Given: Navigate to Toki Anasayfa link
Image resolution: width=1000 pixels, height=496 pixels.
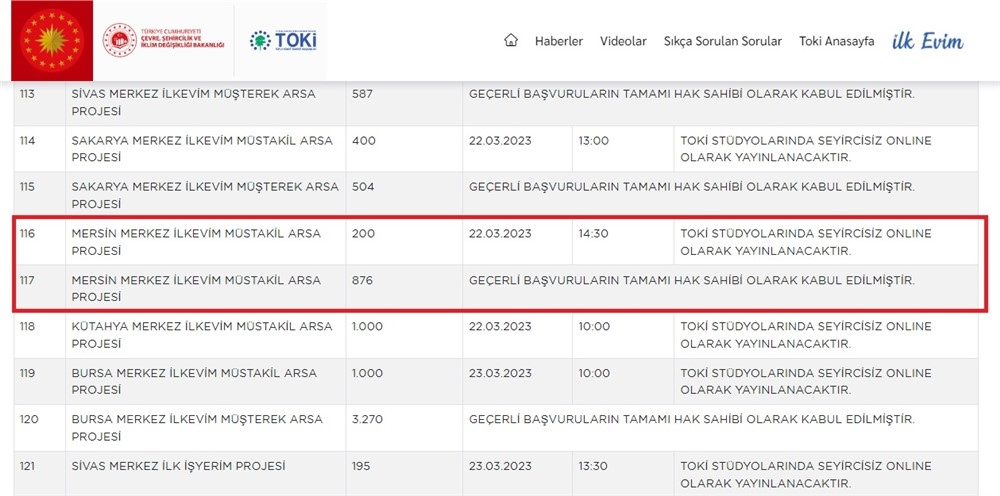Looking at the screenshot, I should [x=836, y=41].
